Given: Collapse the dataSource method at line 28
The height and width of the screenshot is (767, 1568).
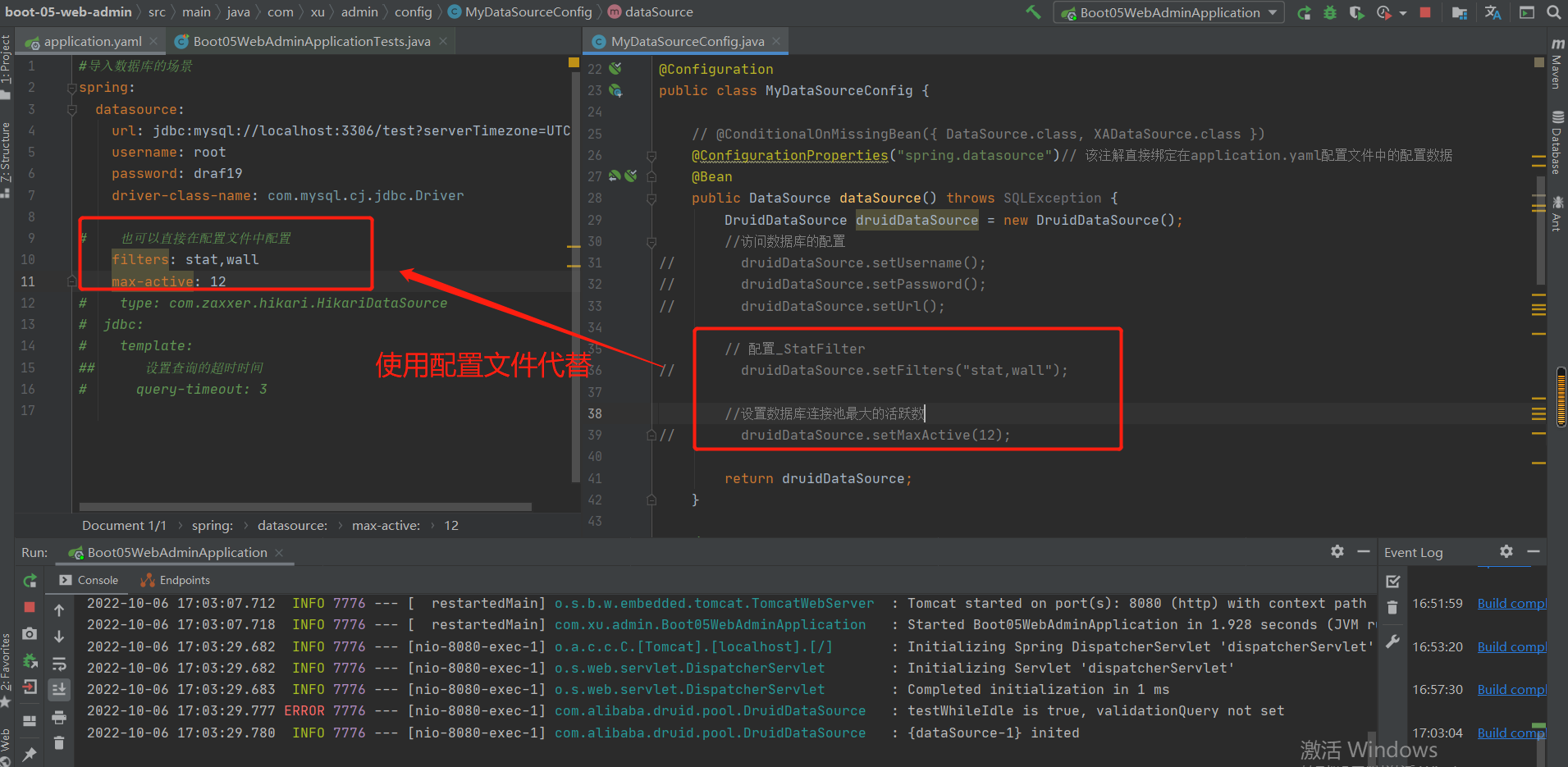Looking at the screenshot, I should (651, 199).
